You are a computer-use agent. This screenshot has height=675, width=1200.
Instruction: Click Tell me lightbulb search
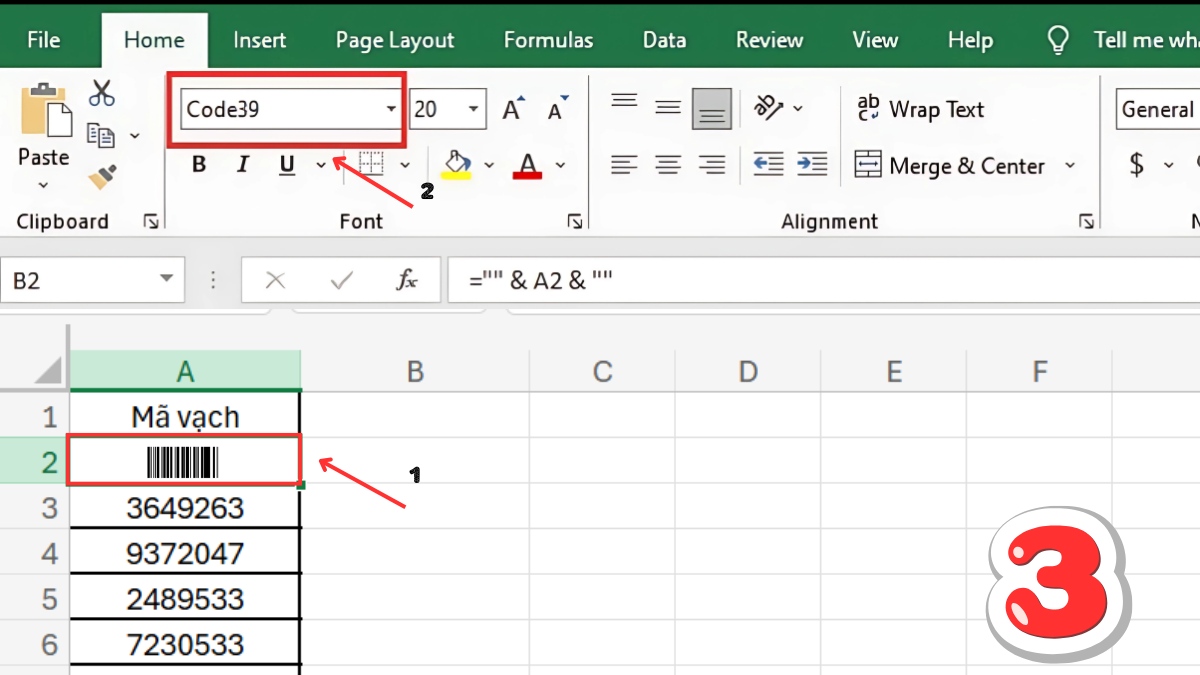tap(1057, 40)
